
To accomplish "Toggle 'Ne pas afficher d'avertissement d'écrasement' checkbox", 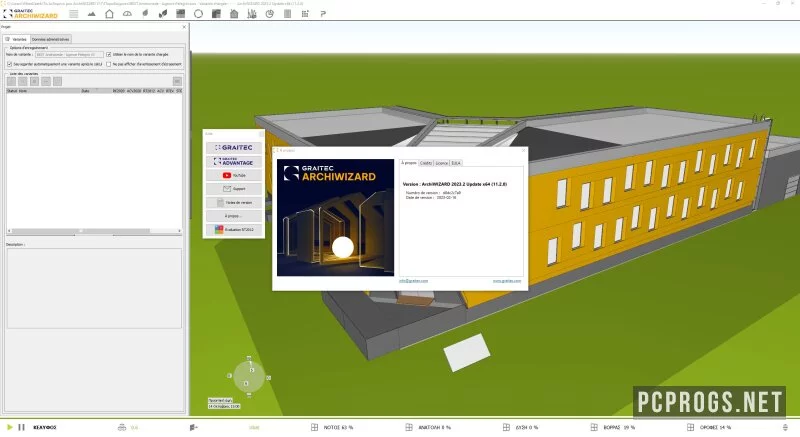I will click(x=108, y=64).
